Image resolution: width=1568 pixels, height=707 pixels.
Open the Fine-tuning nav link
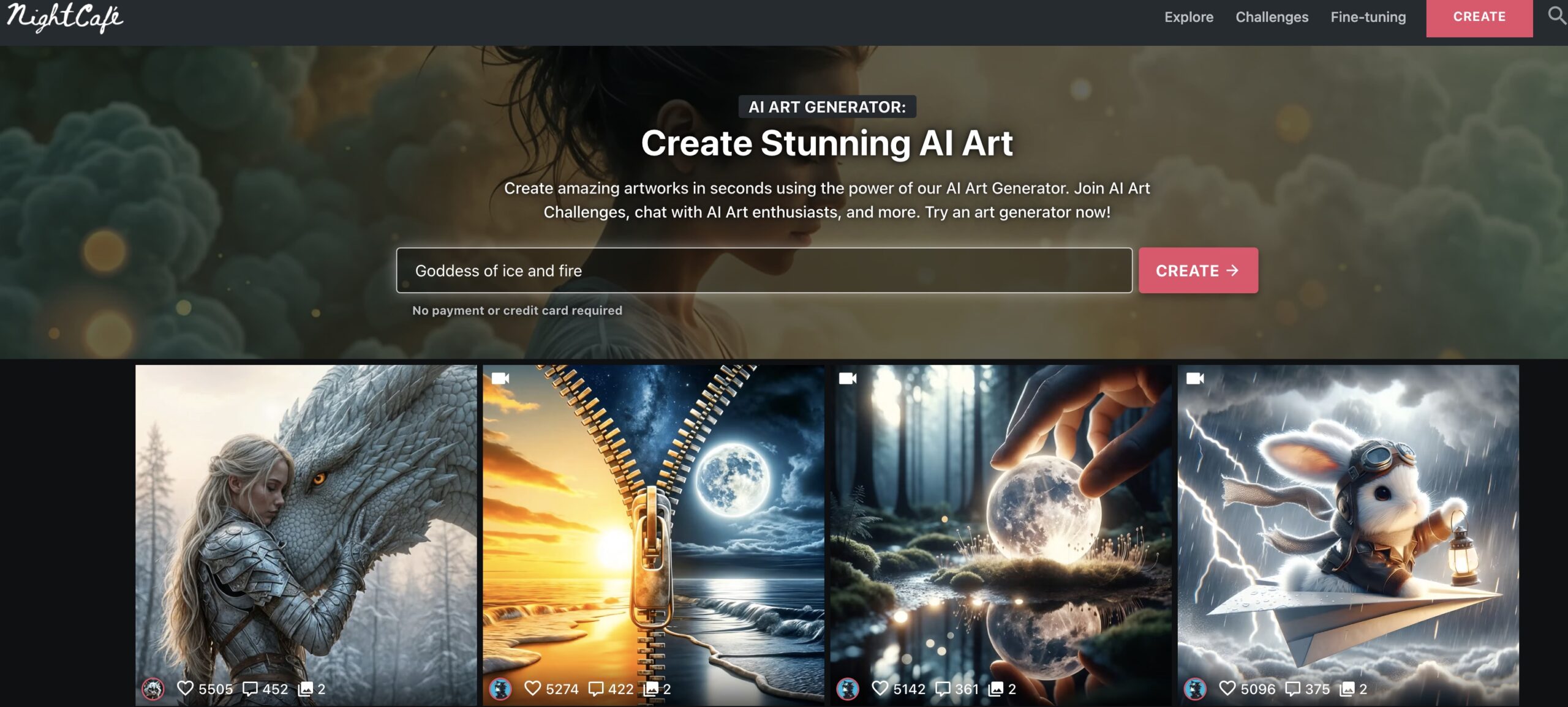coord(1368,17)
